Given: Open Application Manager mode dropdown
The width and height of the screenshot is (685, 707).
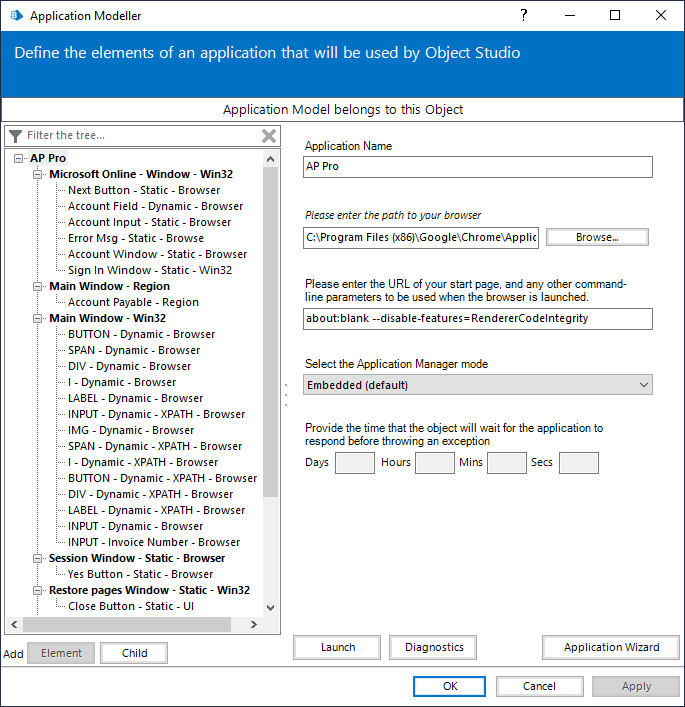Looking at the screenshot, I should pyautogui.click(x=478, y=385).
